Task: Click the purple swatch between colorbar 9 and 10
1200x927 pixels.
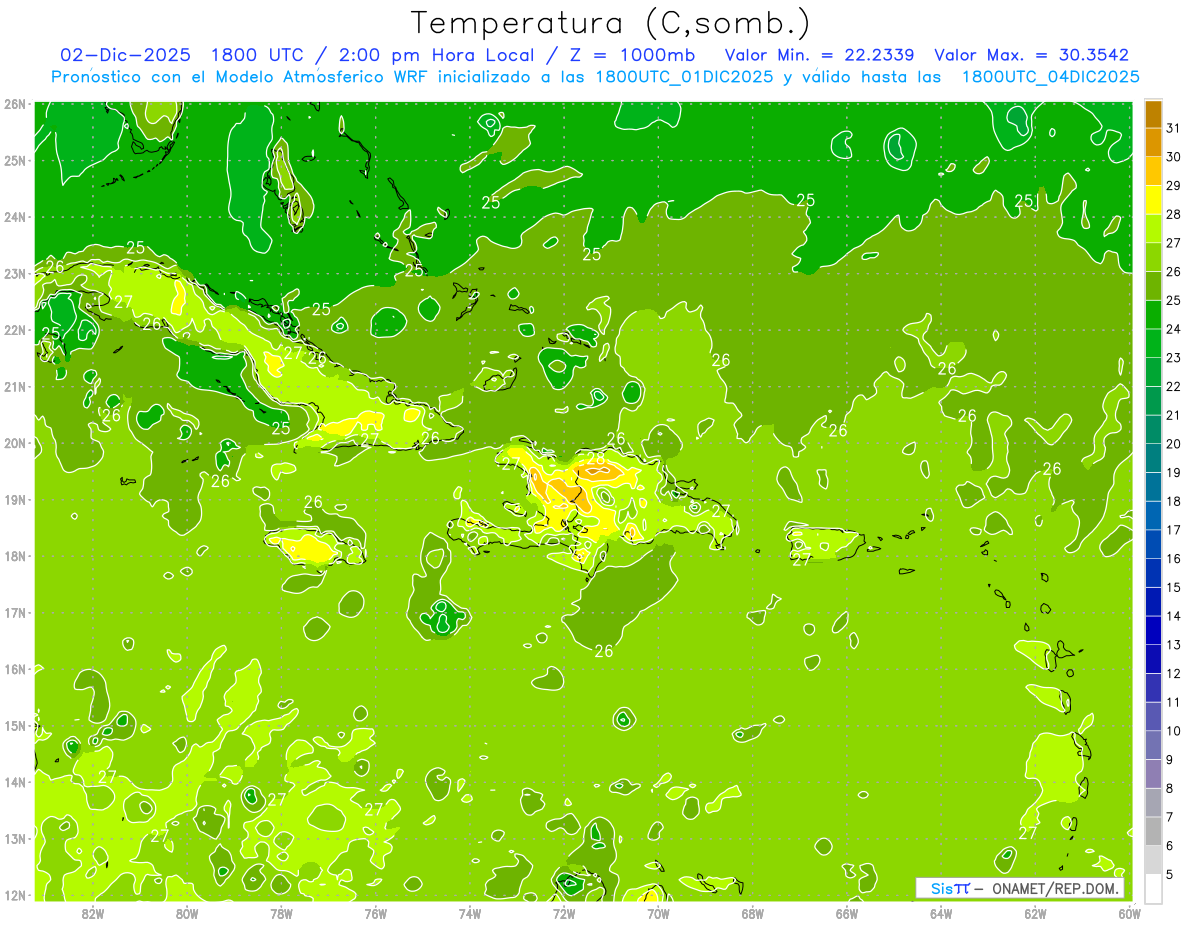Action: tap(1153, 745)
